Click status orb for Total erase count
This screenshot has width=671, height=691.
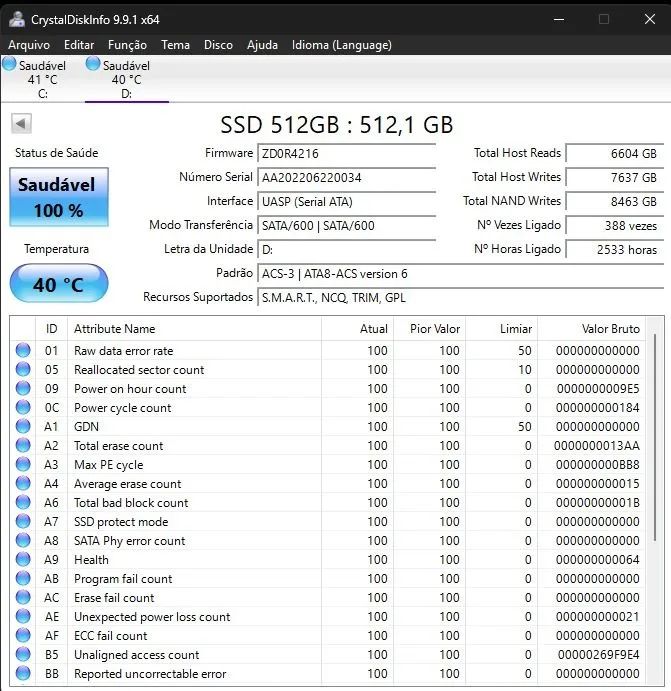23,445
